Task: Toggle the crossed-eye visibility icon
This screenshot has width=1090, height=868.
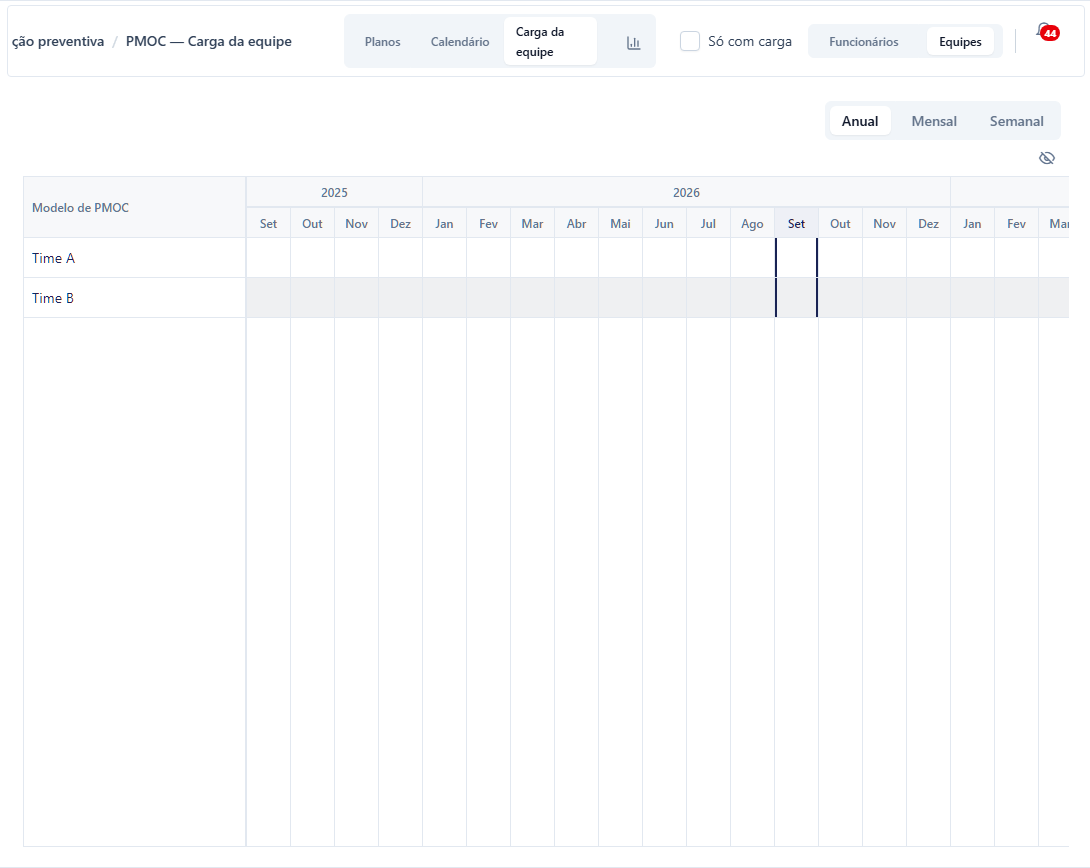Action: pos(1046,158)
